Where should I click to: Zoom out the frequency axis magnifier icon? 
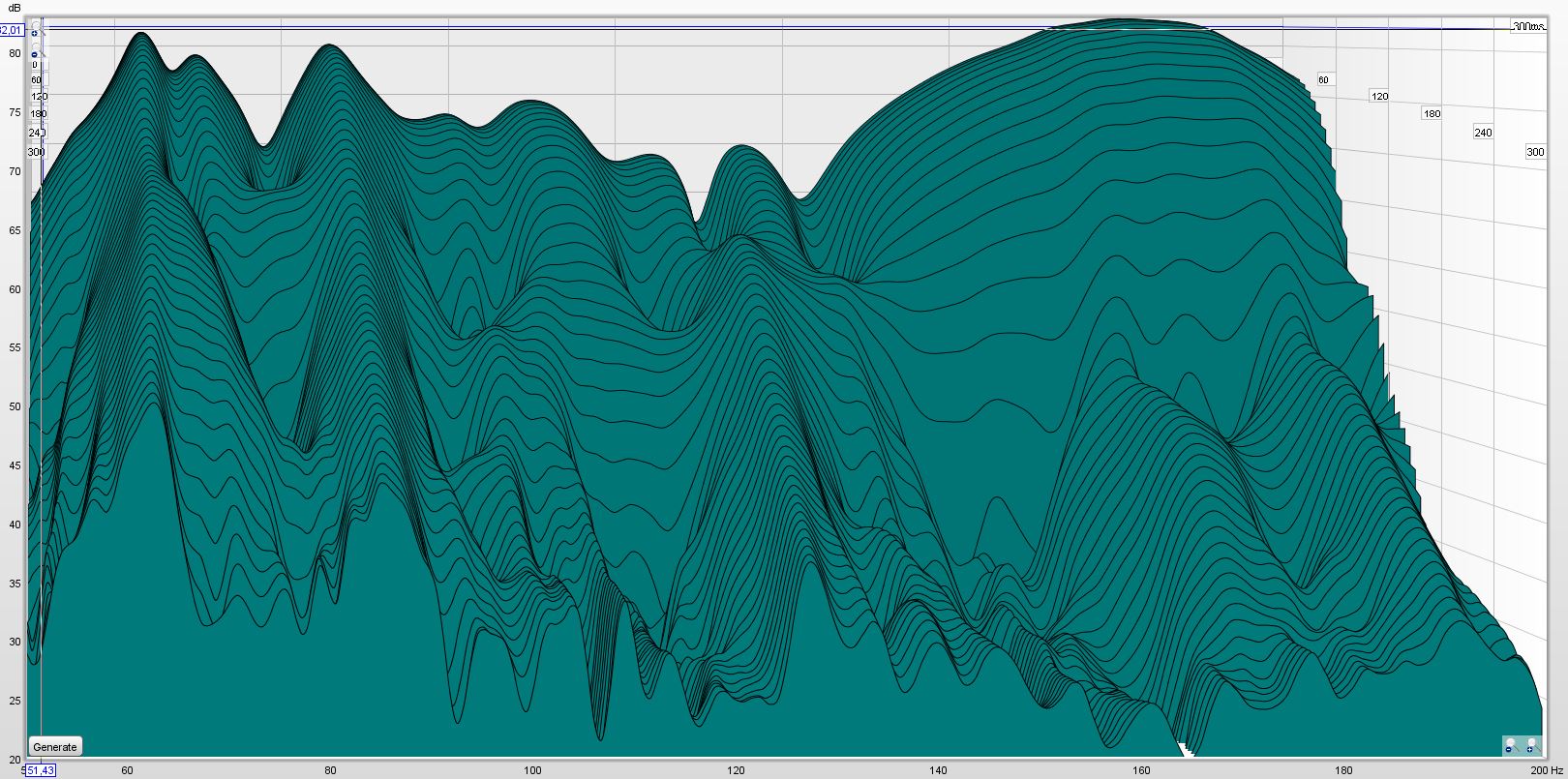pyautogui.click(x=1510, y=746)
